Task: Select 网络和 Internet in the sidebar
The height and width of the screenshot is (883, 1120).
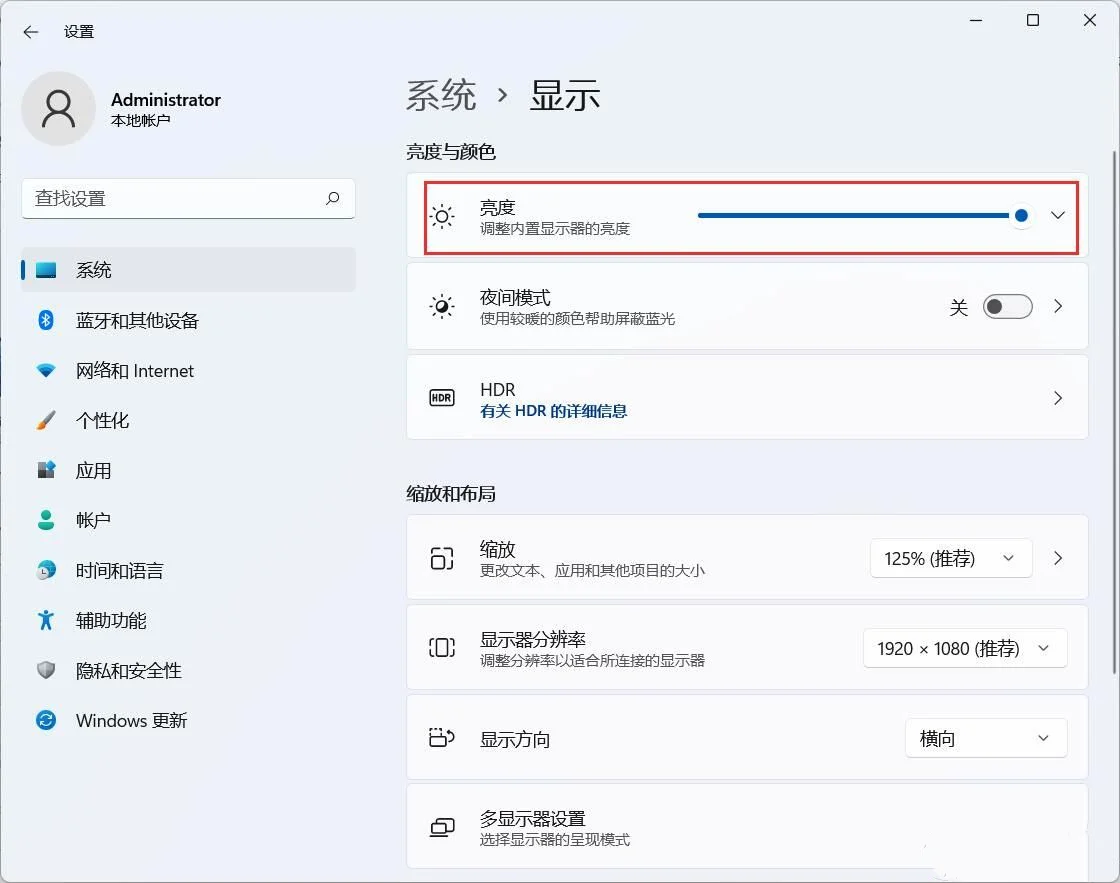Action: tap(189, 370)
